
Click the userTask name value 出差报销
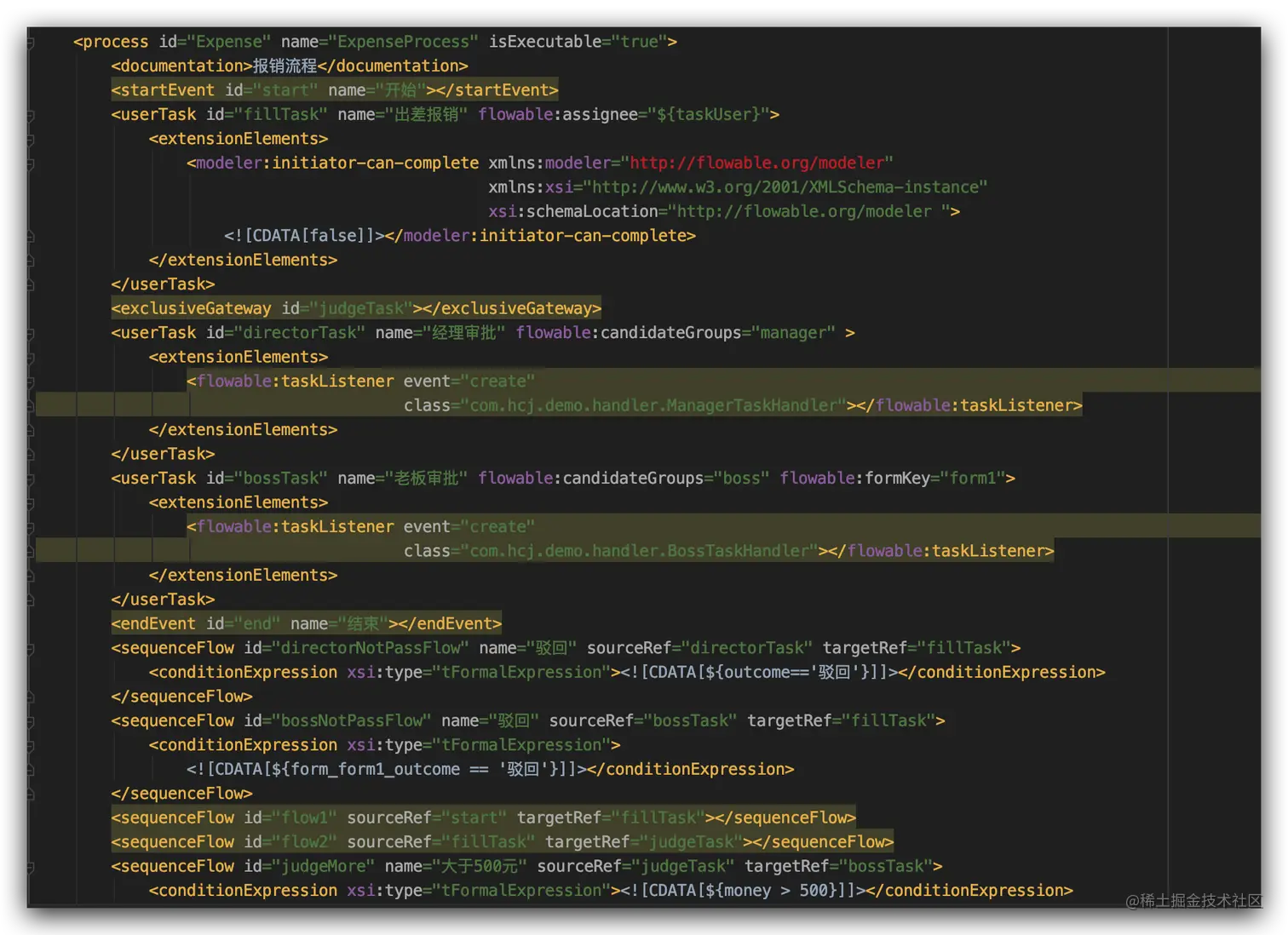click(426, 114)
